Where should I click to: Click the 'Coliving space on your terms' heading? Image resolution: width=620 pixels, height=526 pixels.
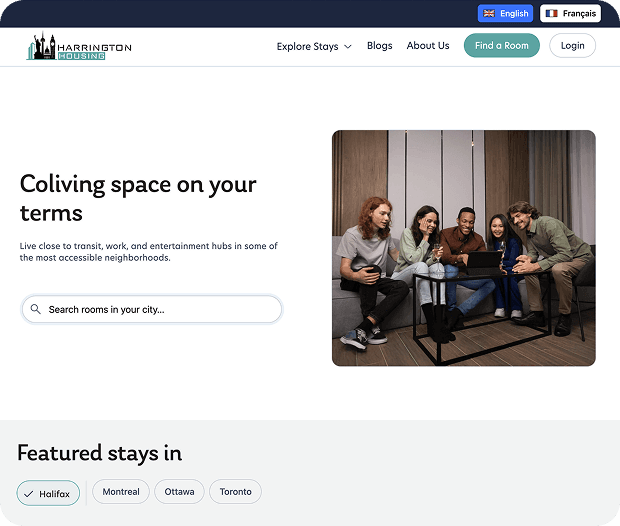(x=138, y=199)
